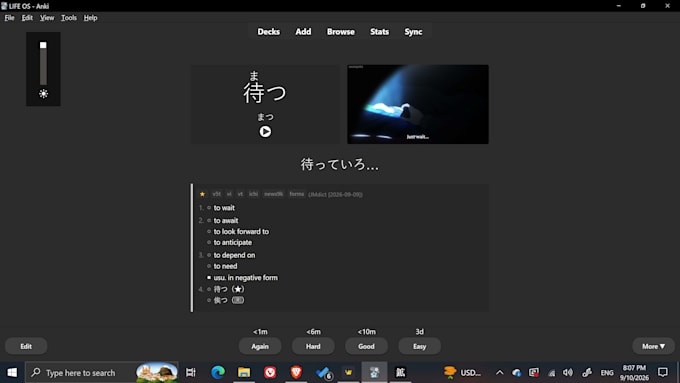Screen dimensions: 680x383
Task: Click the definition "to await"
Action: (x=226, y=220)
